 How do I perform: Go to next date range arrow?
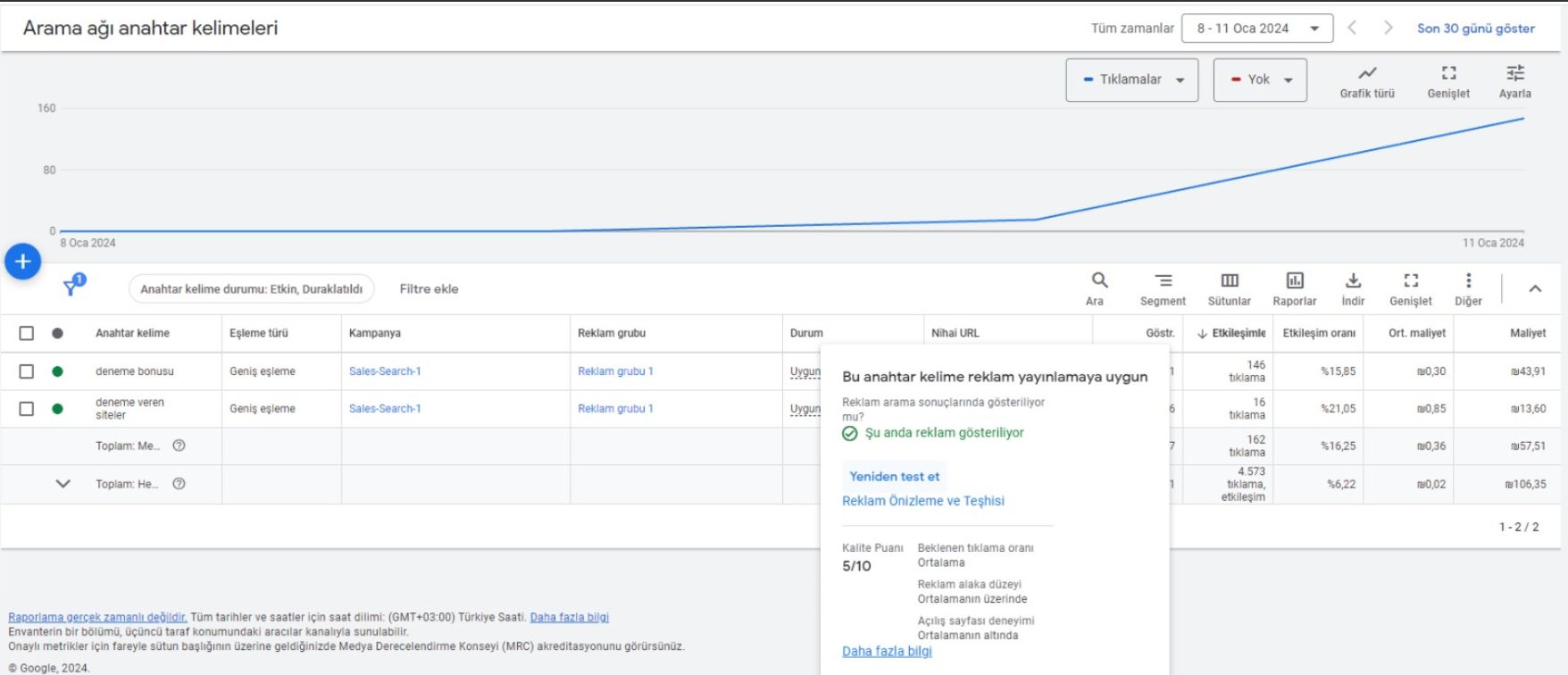click(1388, 28)
